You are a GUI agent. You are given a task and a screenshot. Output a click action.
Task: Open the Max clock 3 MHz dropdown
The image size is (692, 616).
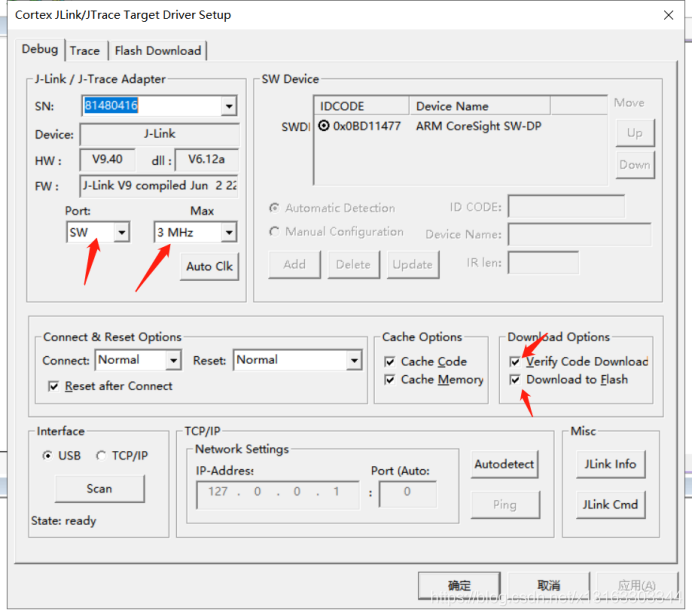(229, 232)
